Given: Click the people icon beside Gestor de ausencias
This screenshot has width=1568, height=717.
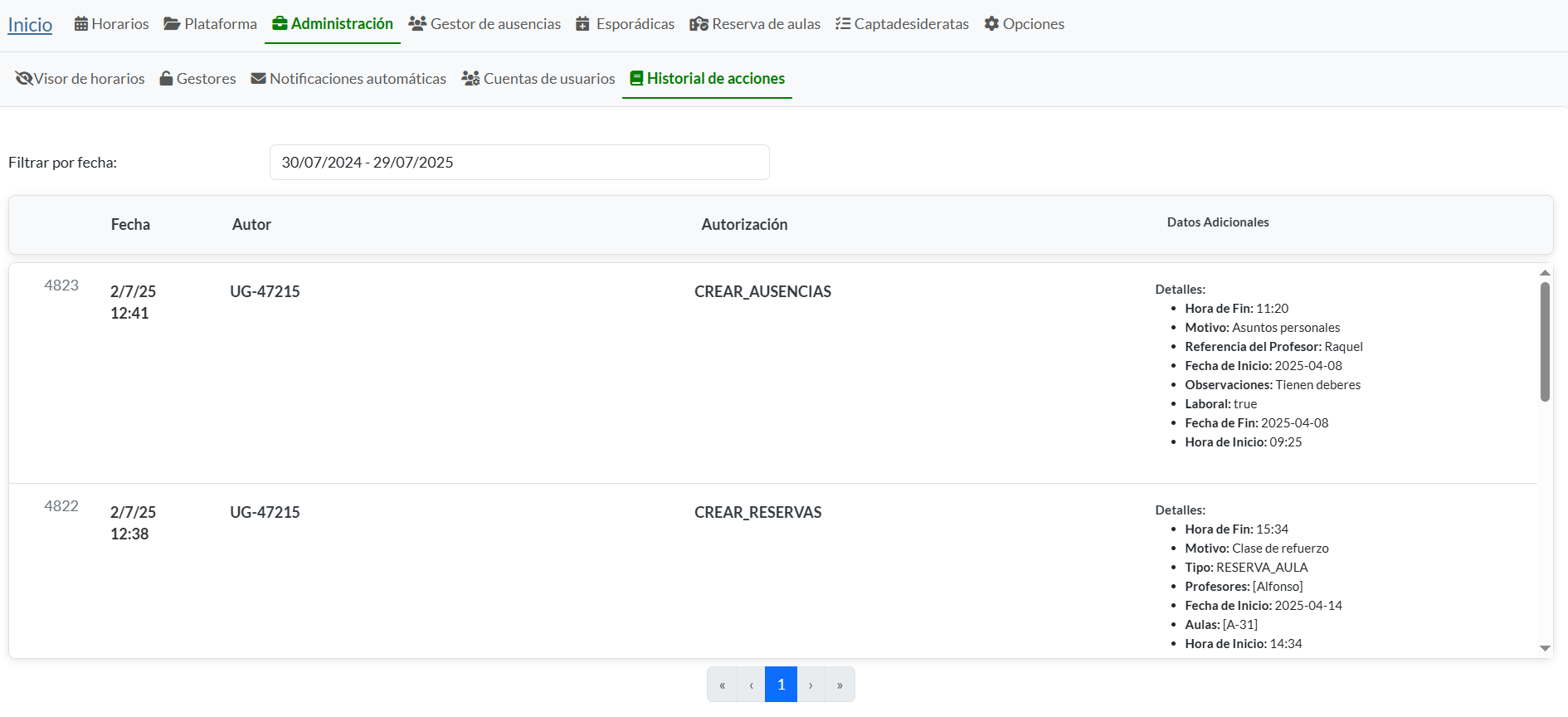Looking at the screenshot, I should pyautogui.click(x=417, y=24).
